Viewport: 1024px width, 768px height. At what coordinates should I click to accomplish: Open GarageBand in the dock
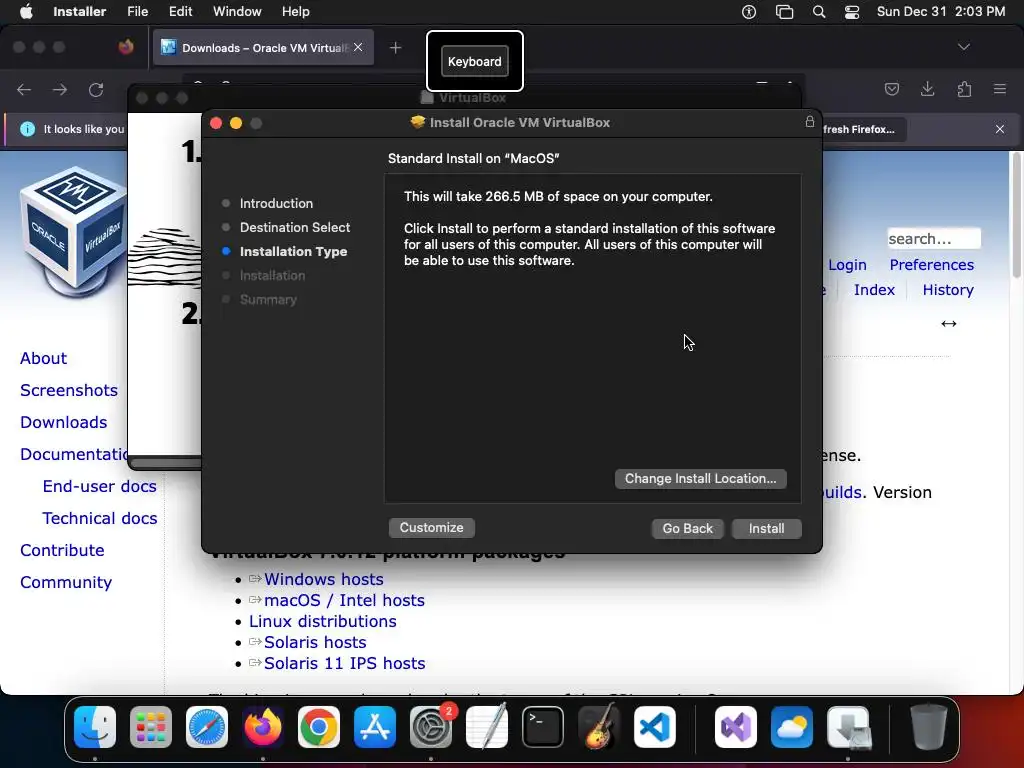[x=599, y=727]
